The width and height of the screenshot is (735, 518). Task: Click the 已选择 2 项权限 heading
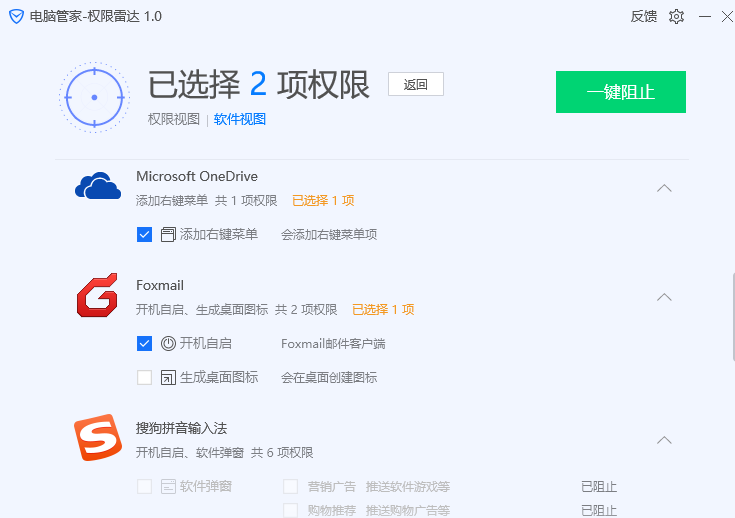point(259,85)
